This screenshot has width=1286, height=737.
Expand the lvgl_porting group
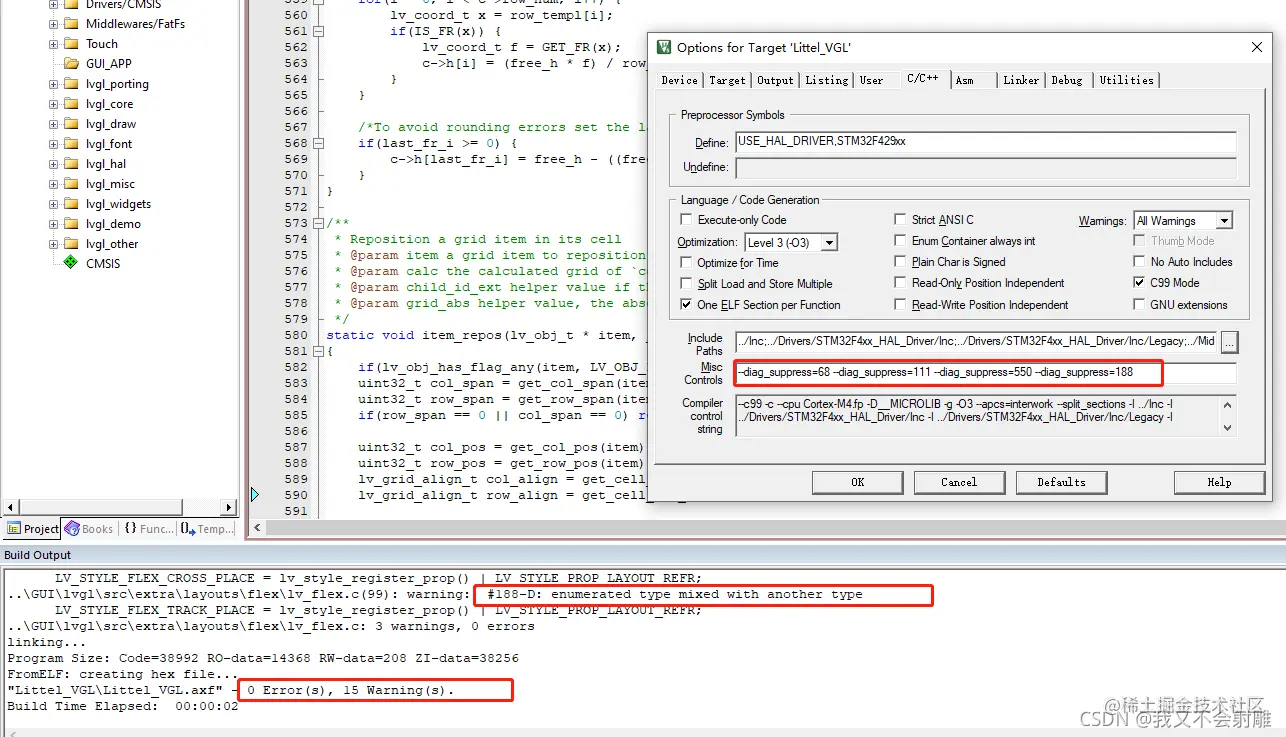pos(53,84)
